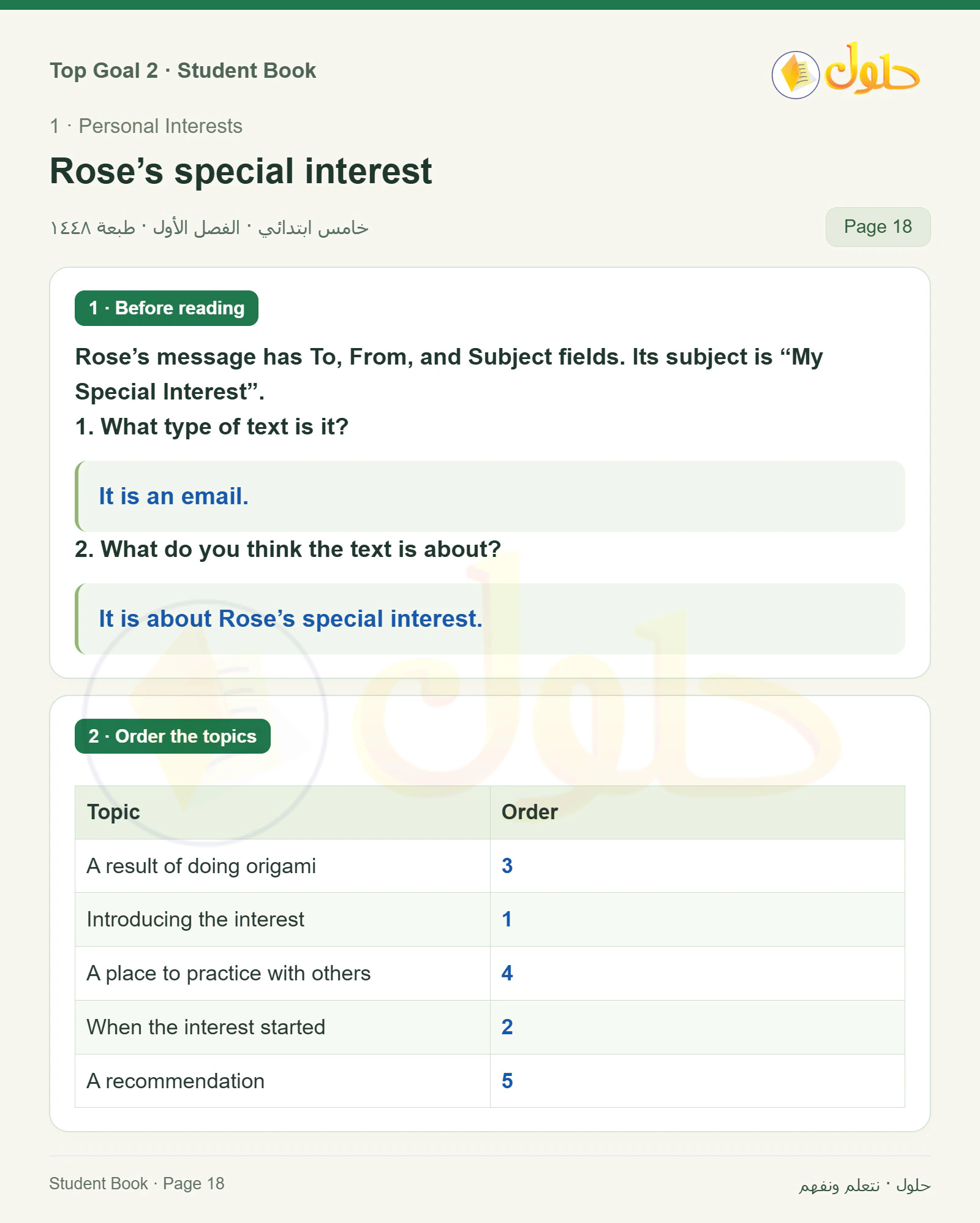Click order number 5 for A recommendation
Screen dimensions: 980x1223
coord(507,1081)
